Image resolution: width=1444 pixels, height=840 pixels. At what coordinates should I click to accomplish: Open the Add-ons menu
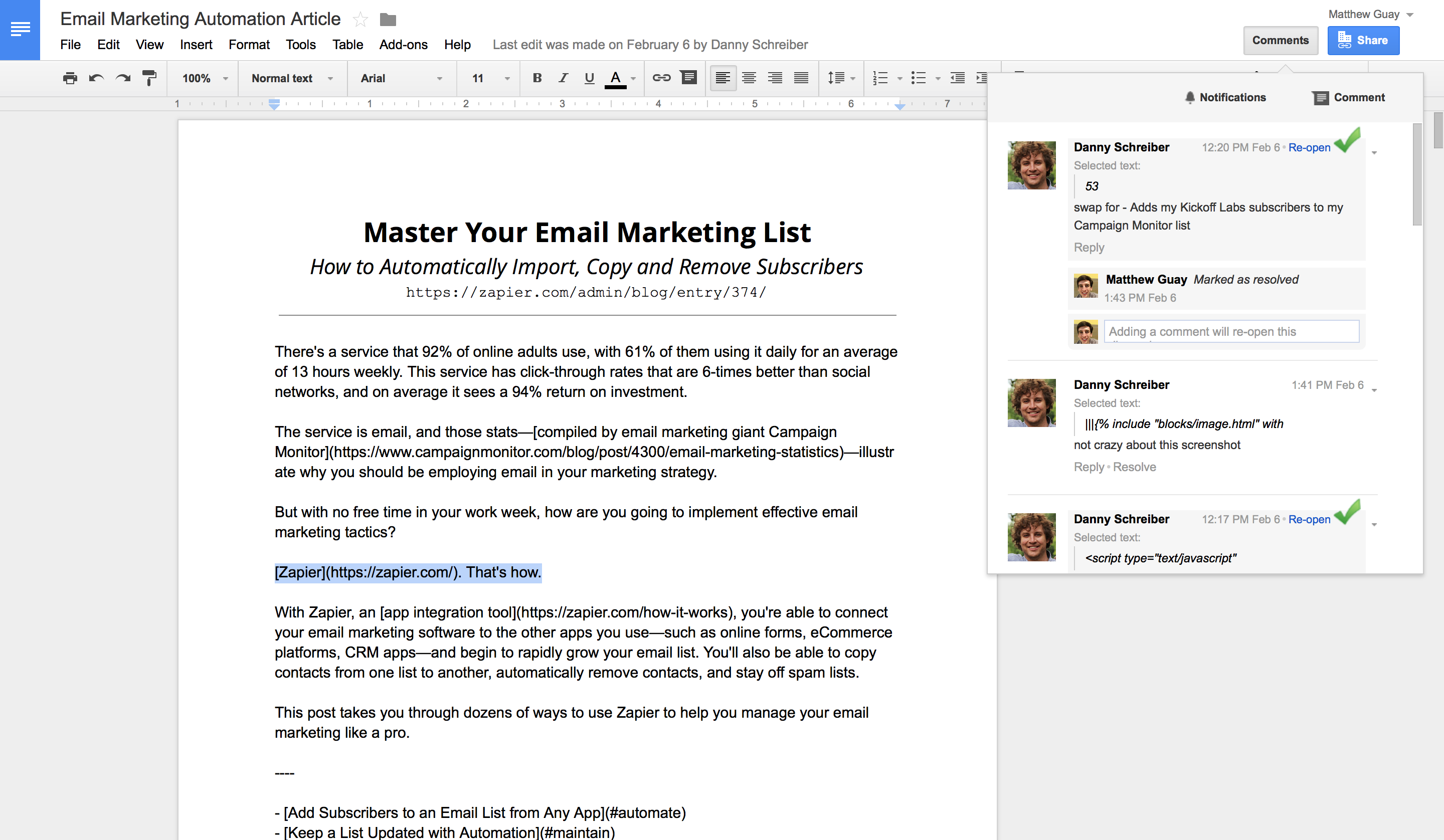tap(404, 45)
